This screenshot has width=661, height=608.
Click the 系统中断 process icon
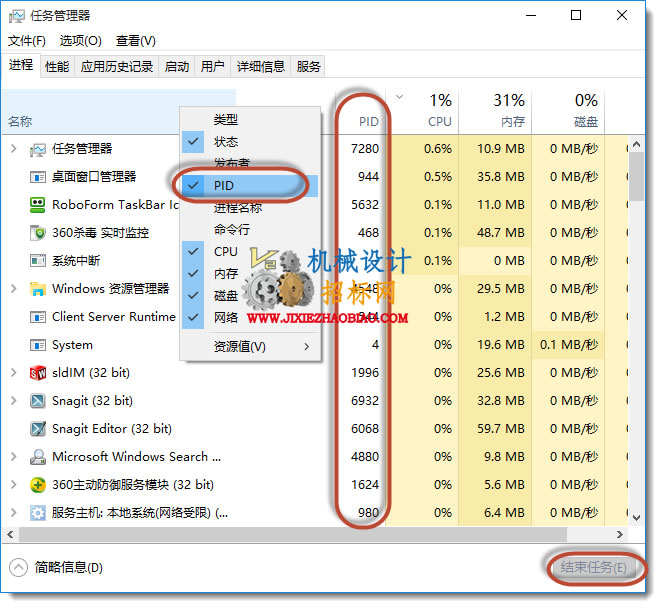[x=38, y=261]
